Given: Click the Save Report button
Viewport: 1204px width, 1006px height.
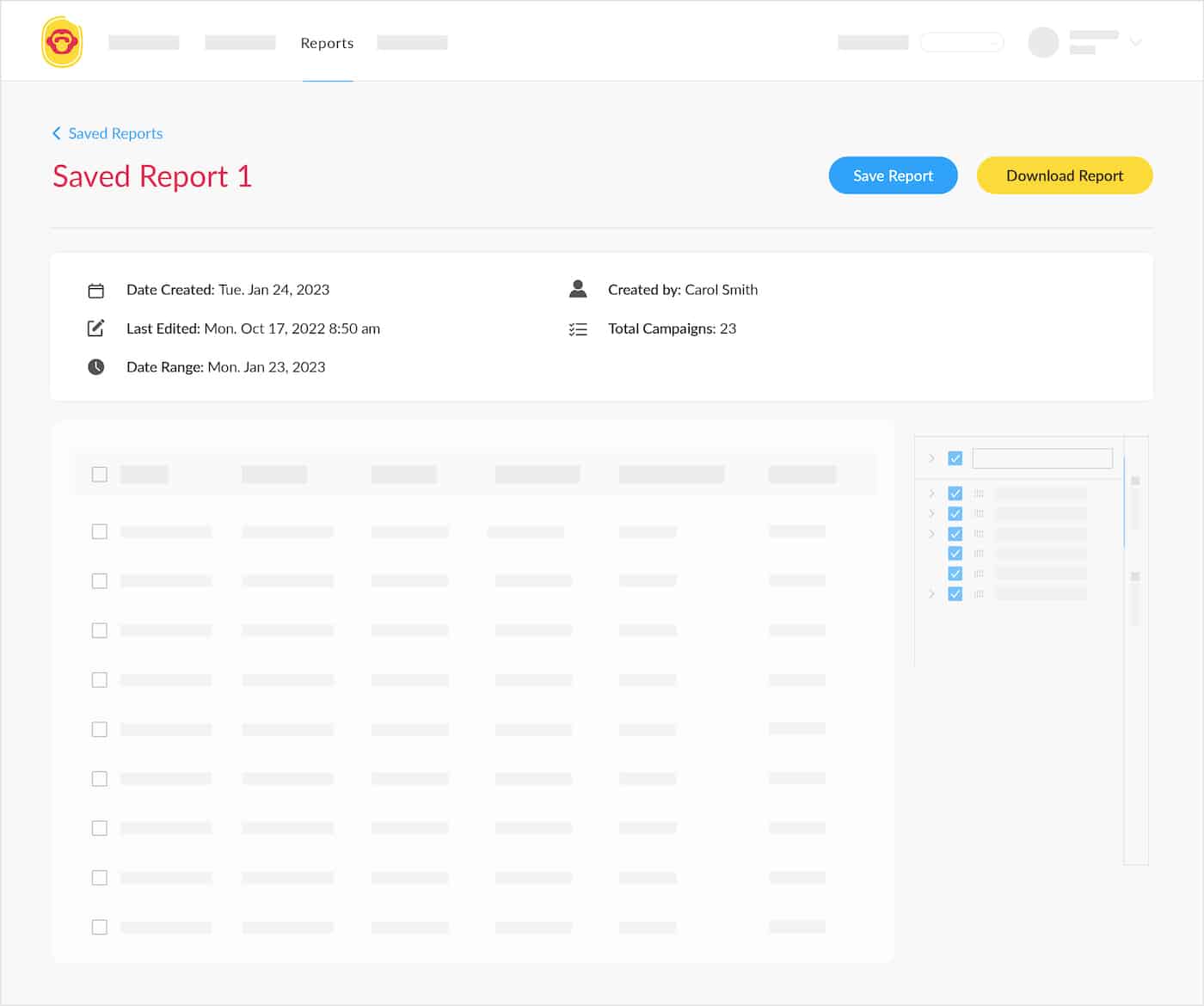Looking at the screenshot, I should pos(893,175).
